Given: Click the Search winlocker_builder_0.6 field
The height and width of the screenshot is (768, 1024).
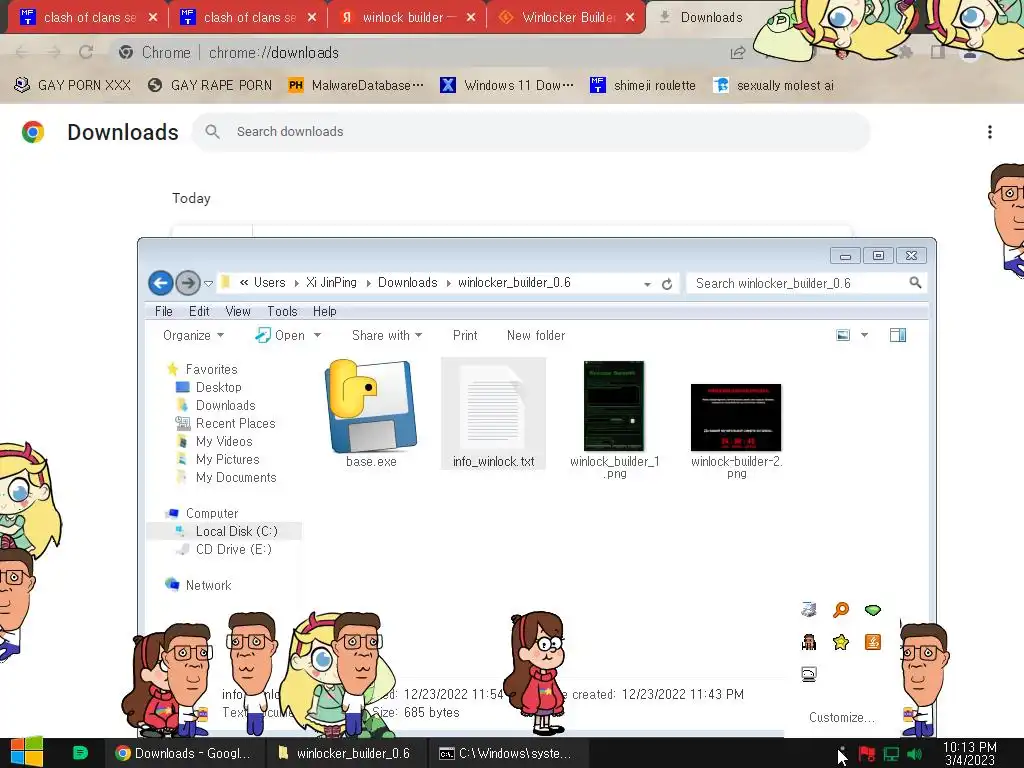Looking at the screenshot, I should 807,283.
